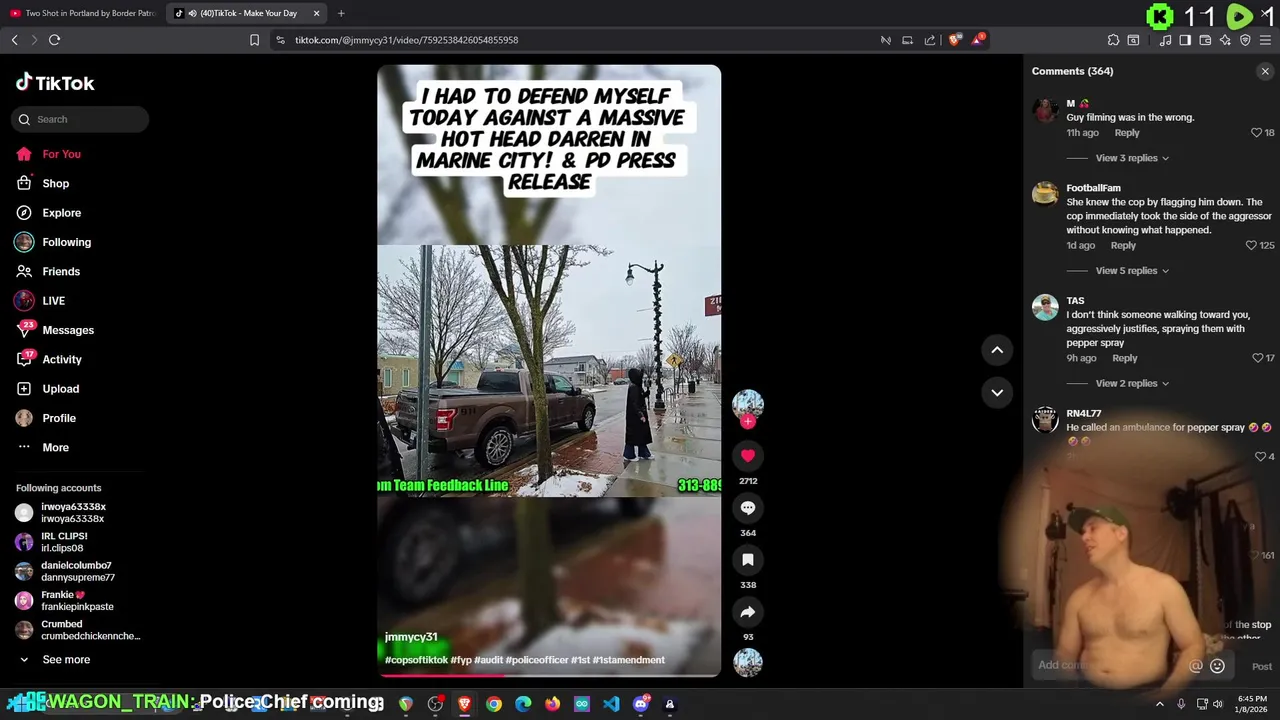
Task: Go to previous video with up arrow
Action: pyautogui.click(x=997, y=350)
